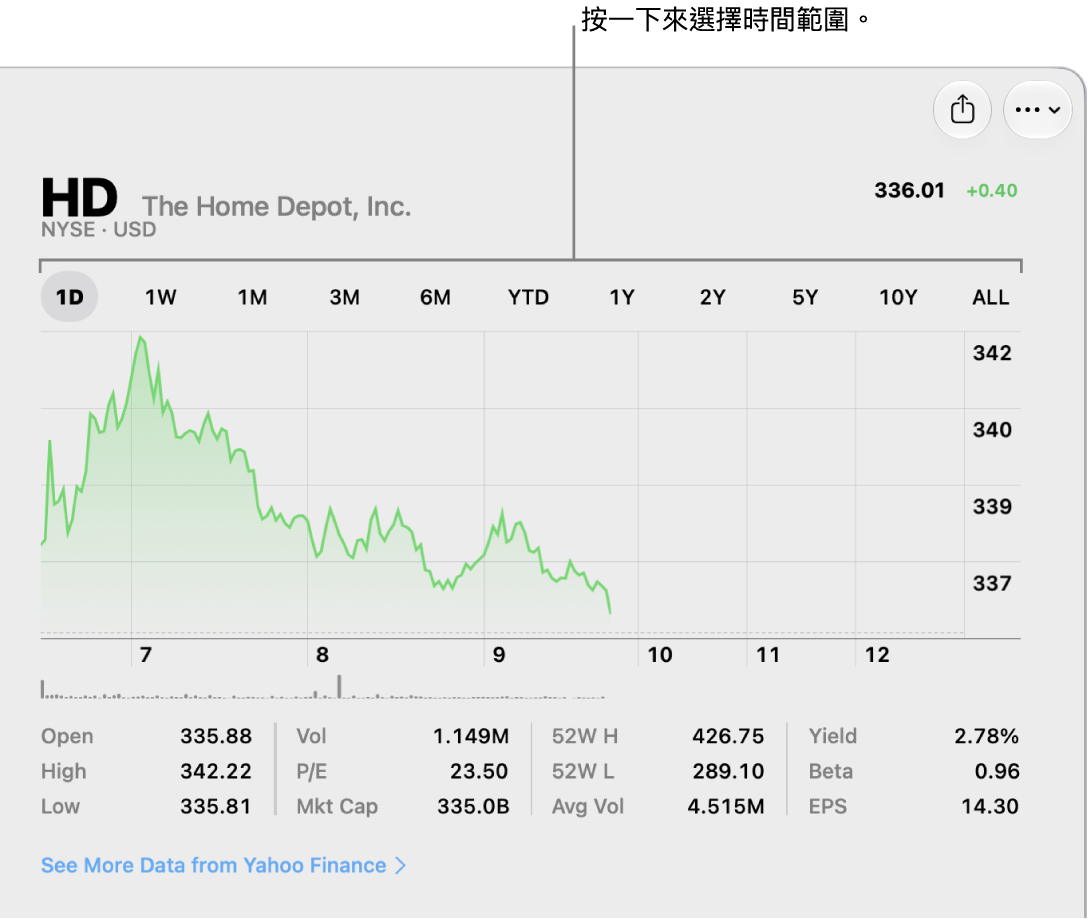Click the Share icon button

tap(962, 110)
